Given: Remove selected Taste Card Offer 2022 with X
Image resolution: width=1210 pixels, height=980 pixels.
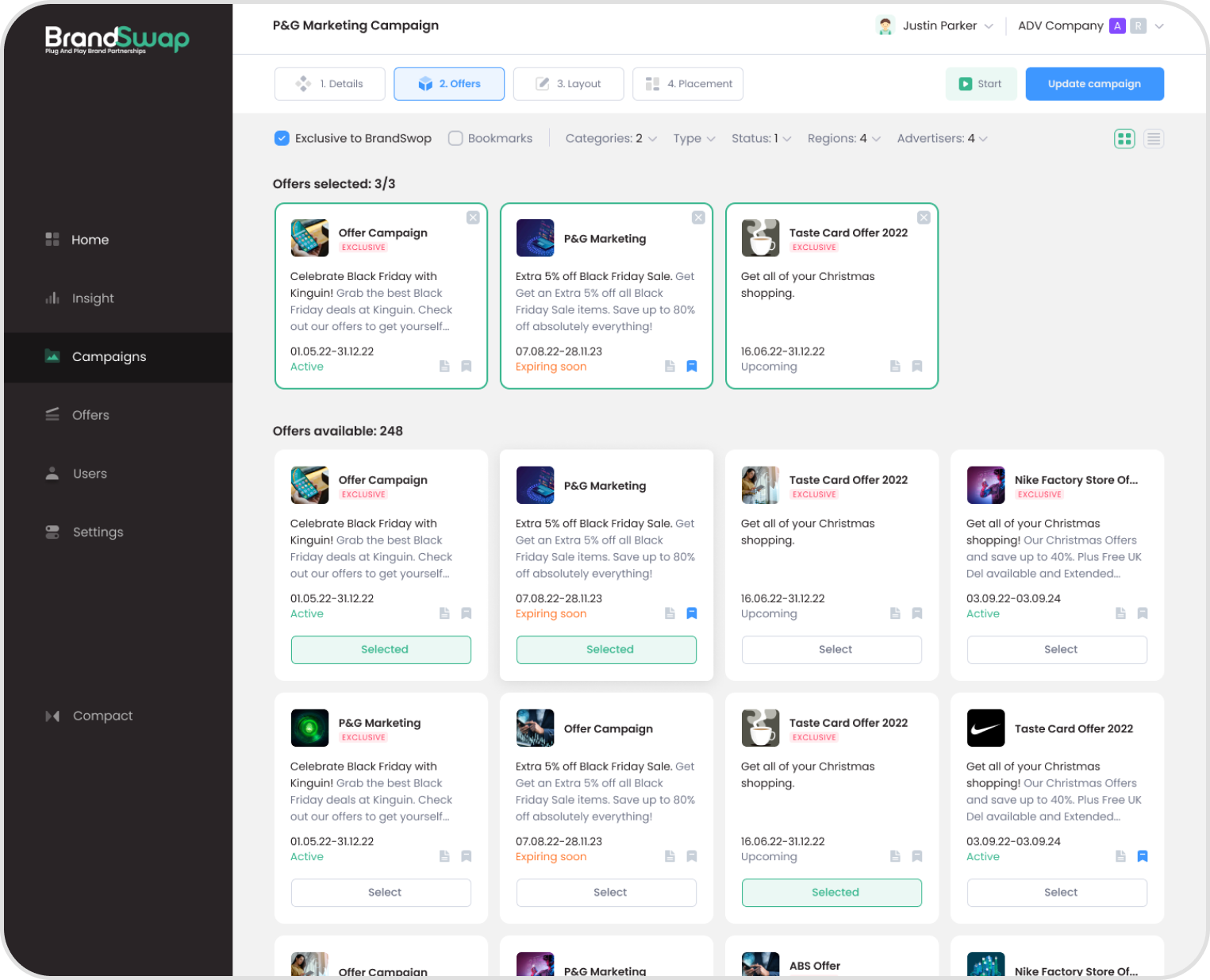Looking at the screenshot, I should coord(924,217).
